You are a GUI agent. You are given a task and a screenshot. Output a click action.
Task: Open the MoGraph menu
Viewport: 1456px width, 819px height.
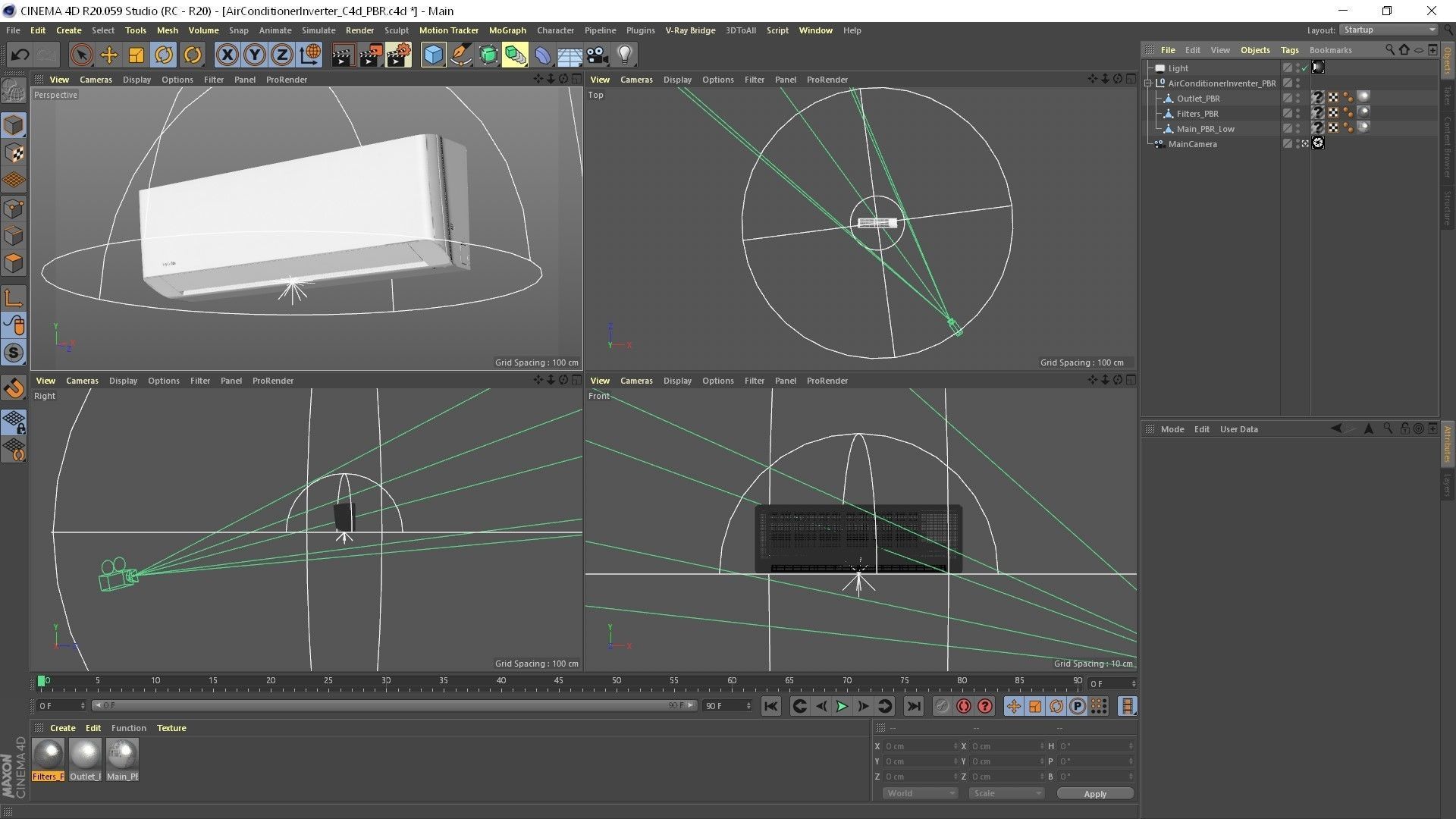click(507, 30)
